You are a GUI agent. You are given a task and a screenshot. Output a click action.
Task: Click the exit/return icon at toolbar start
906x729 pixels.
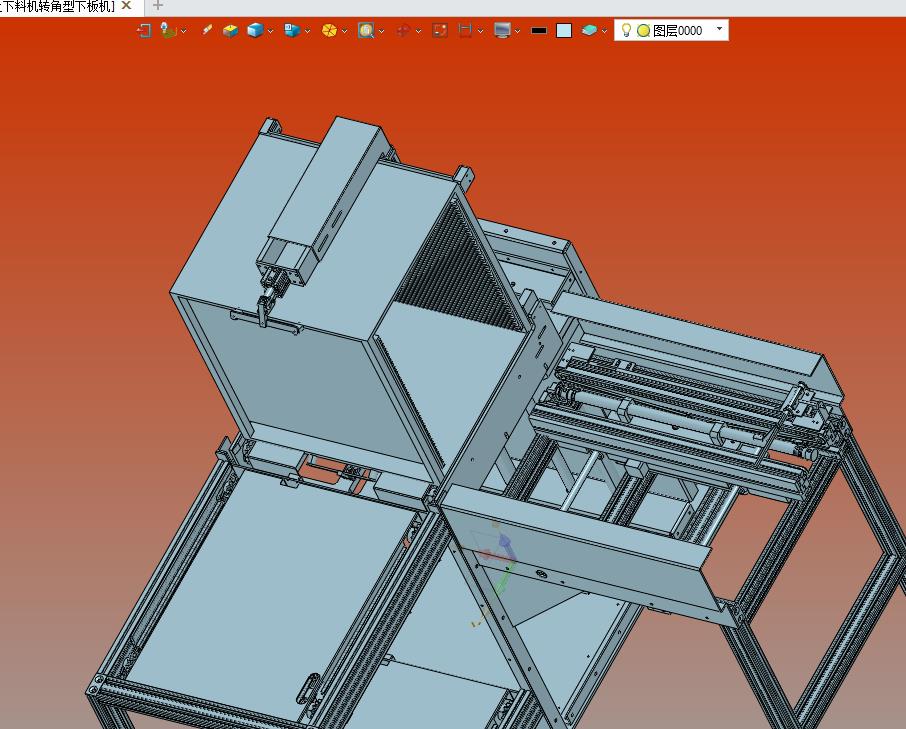(x=144, y=31)
